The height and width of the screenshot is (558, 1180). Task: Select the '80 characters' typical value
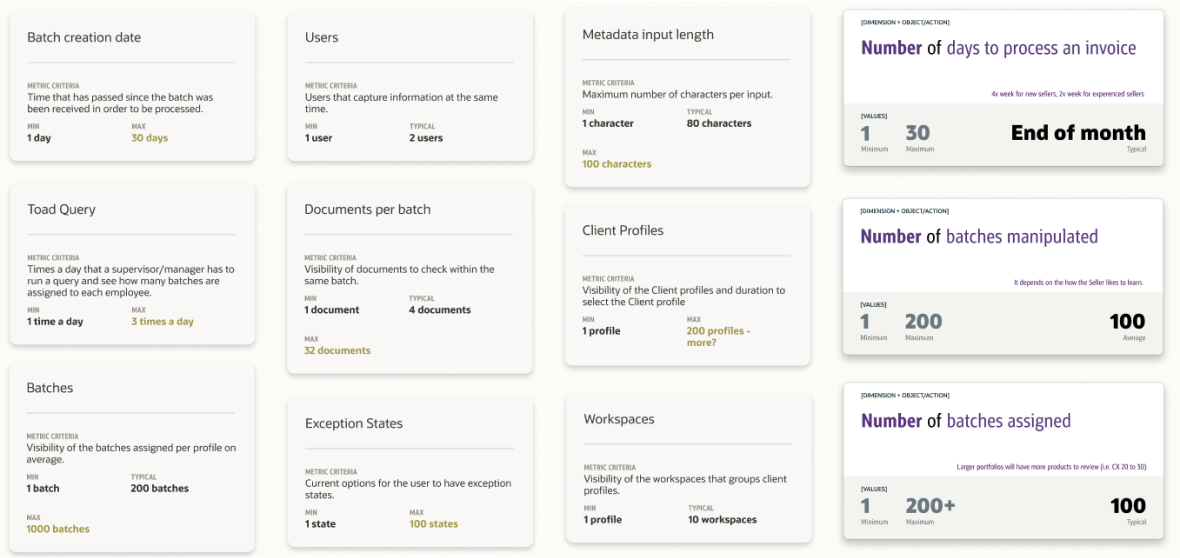(x=719, y=123)
